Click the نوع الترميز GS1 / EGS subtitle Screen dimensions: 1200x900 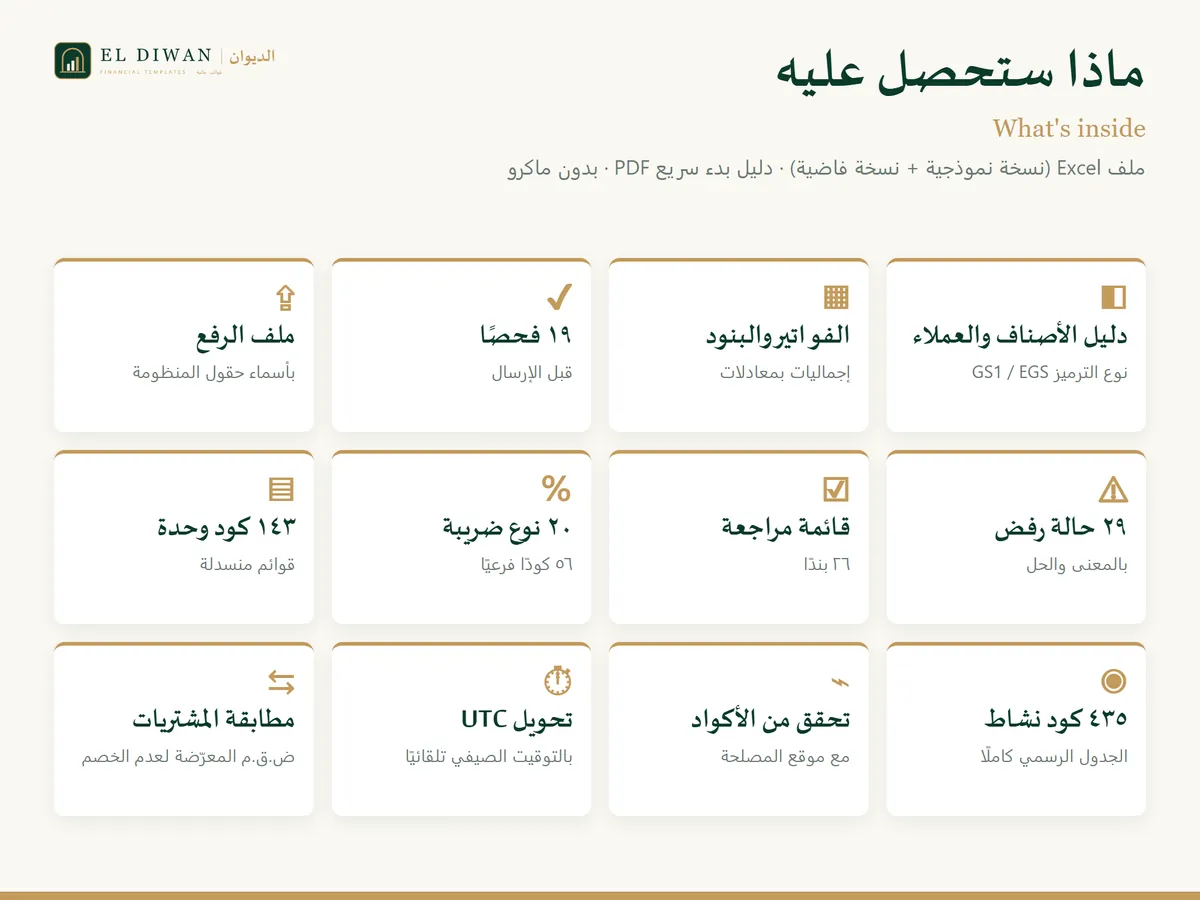[1050, 373]
